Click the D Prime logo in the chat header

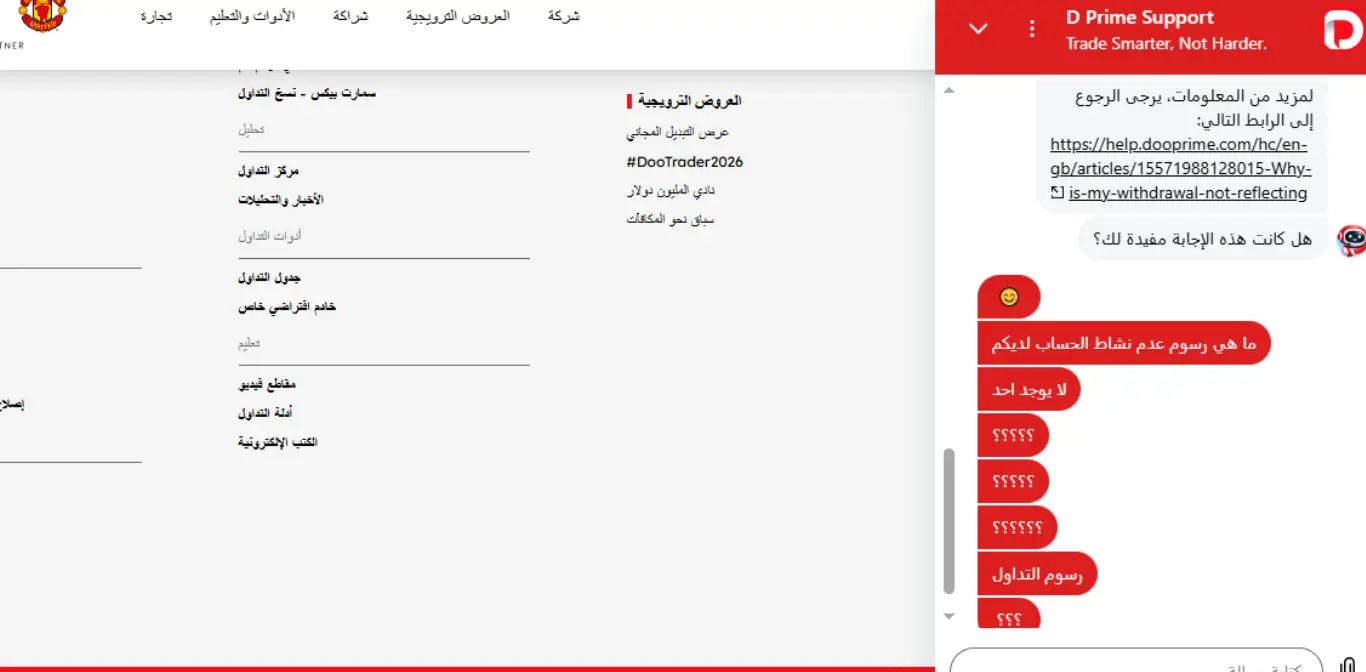click(x=1343, y=30)
